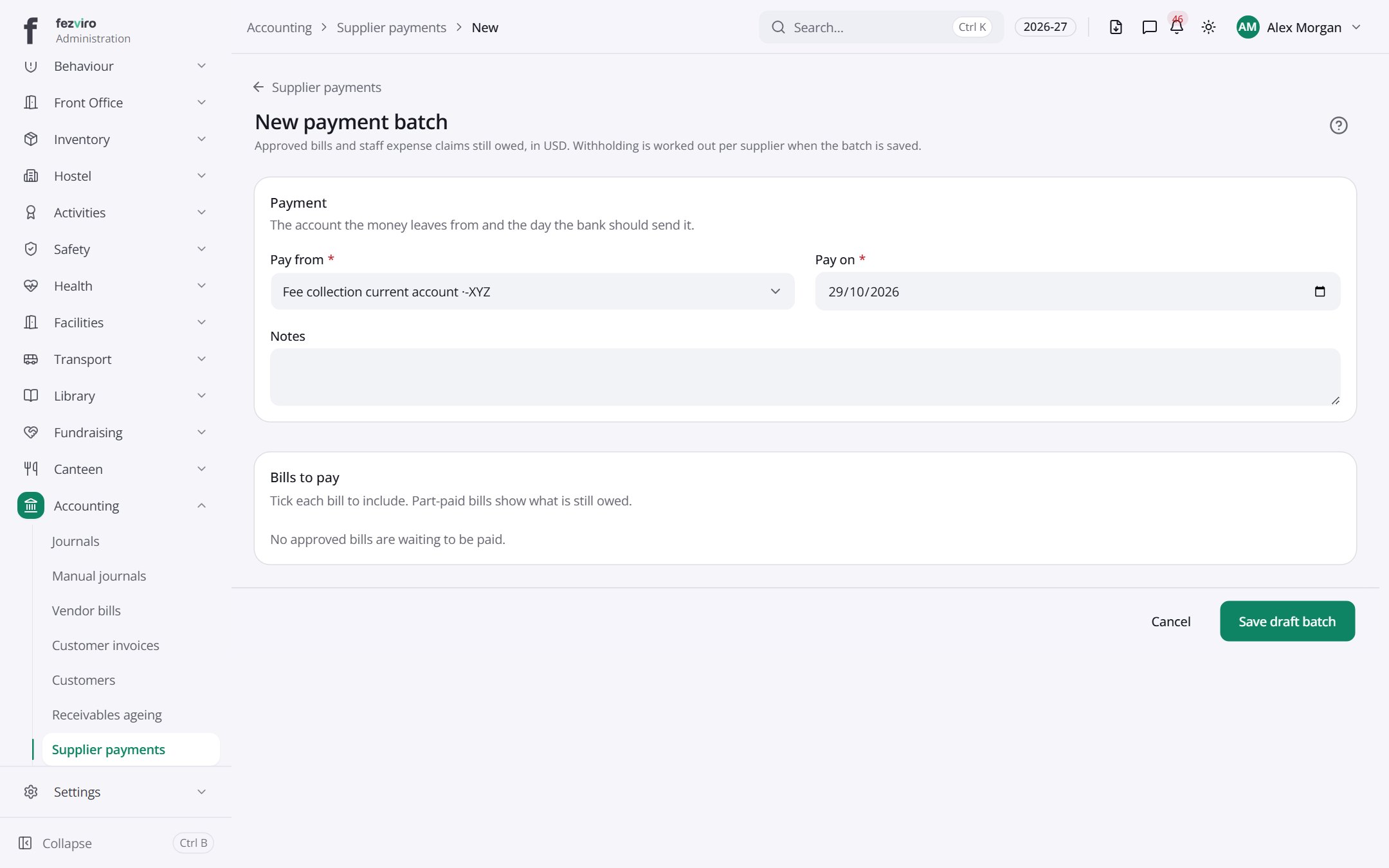The height and width of the screenshot is (868, 1389).
Task: Click the Pay on date field
Action: (x=1078, y=292)
